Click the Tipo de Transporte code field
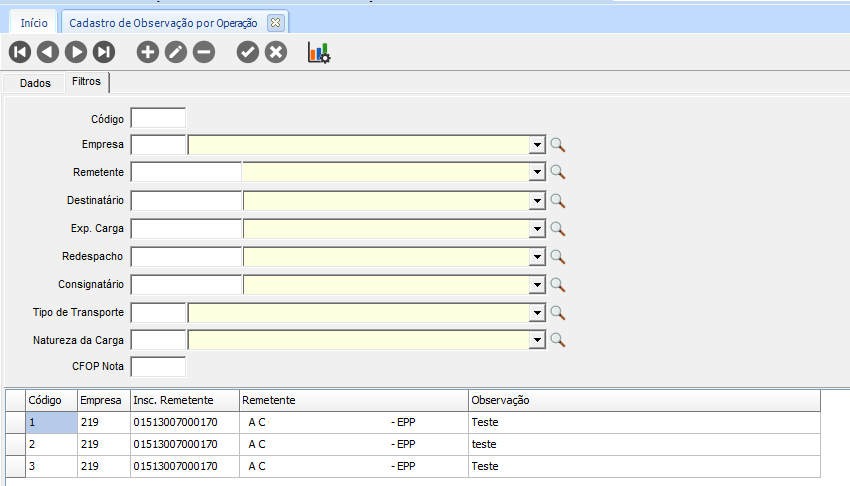 [158, 313]
